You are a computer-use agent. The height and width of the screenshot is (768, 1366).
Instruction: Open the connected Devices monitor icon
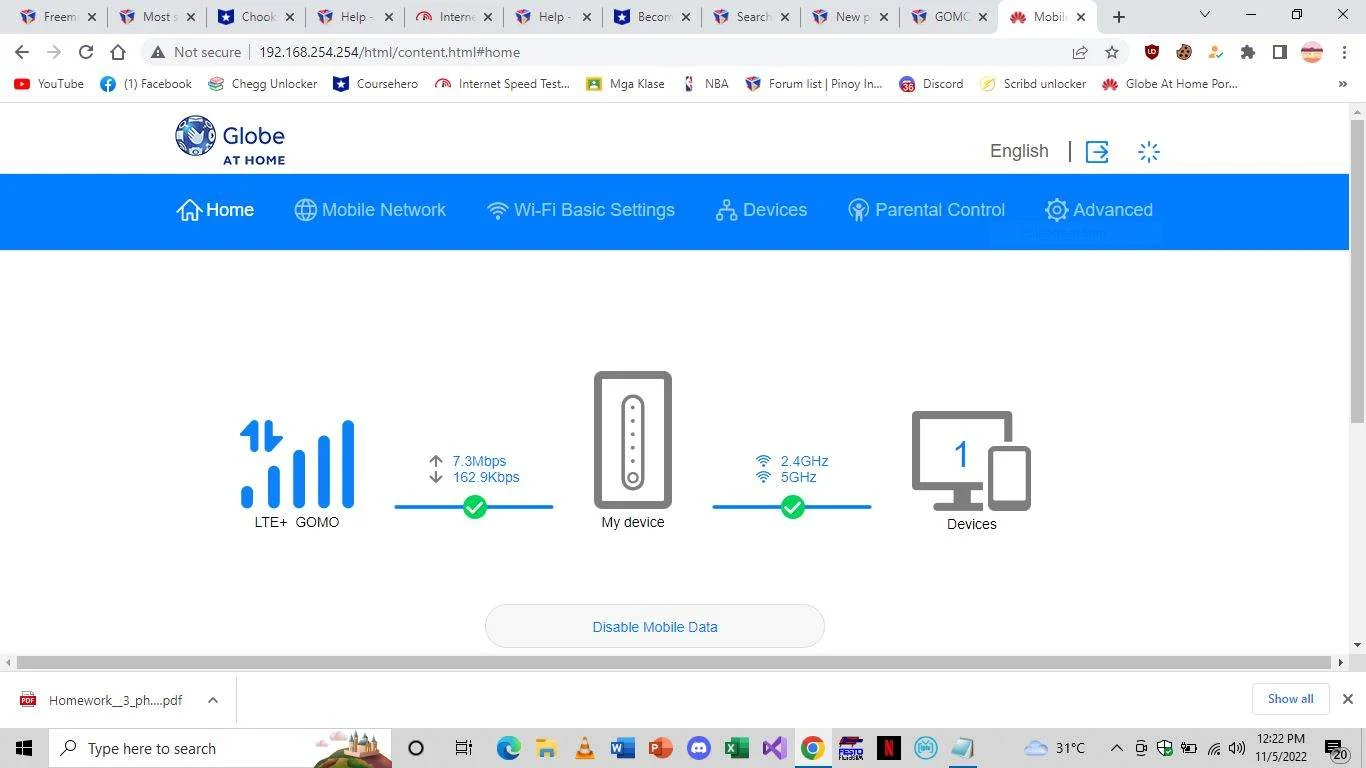pos(971,461)
